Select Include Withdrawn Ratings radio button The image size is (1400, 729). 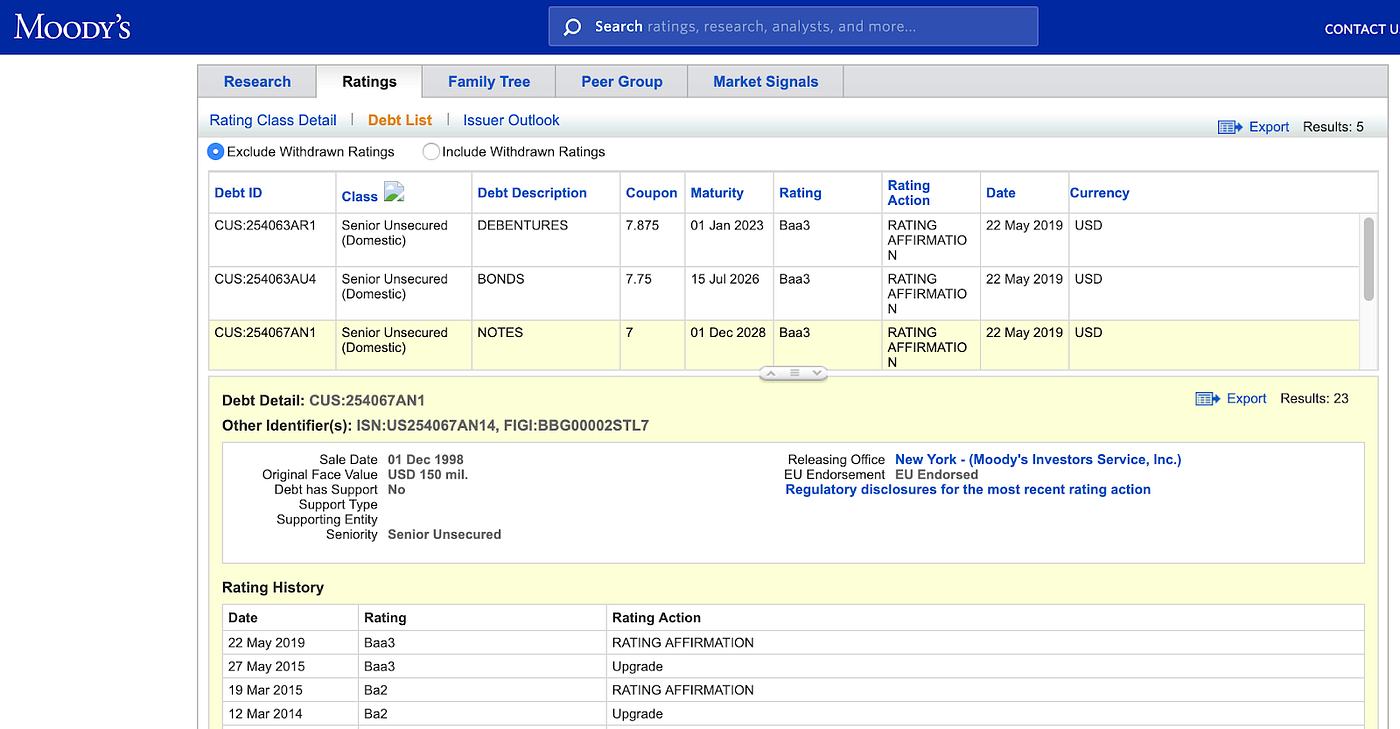pos(431,152)
